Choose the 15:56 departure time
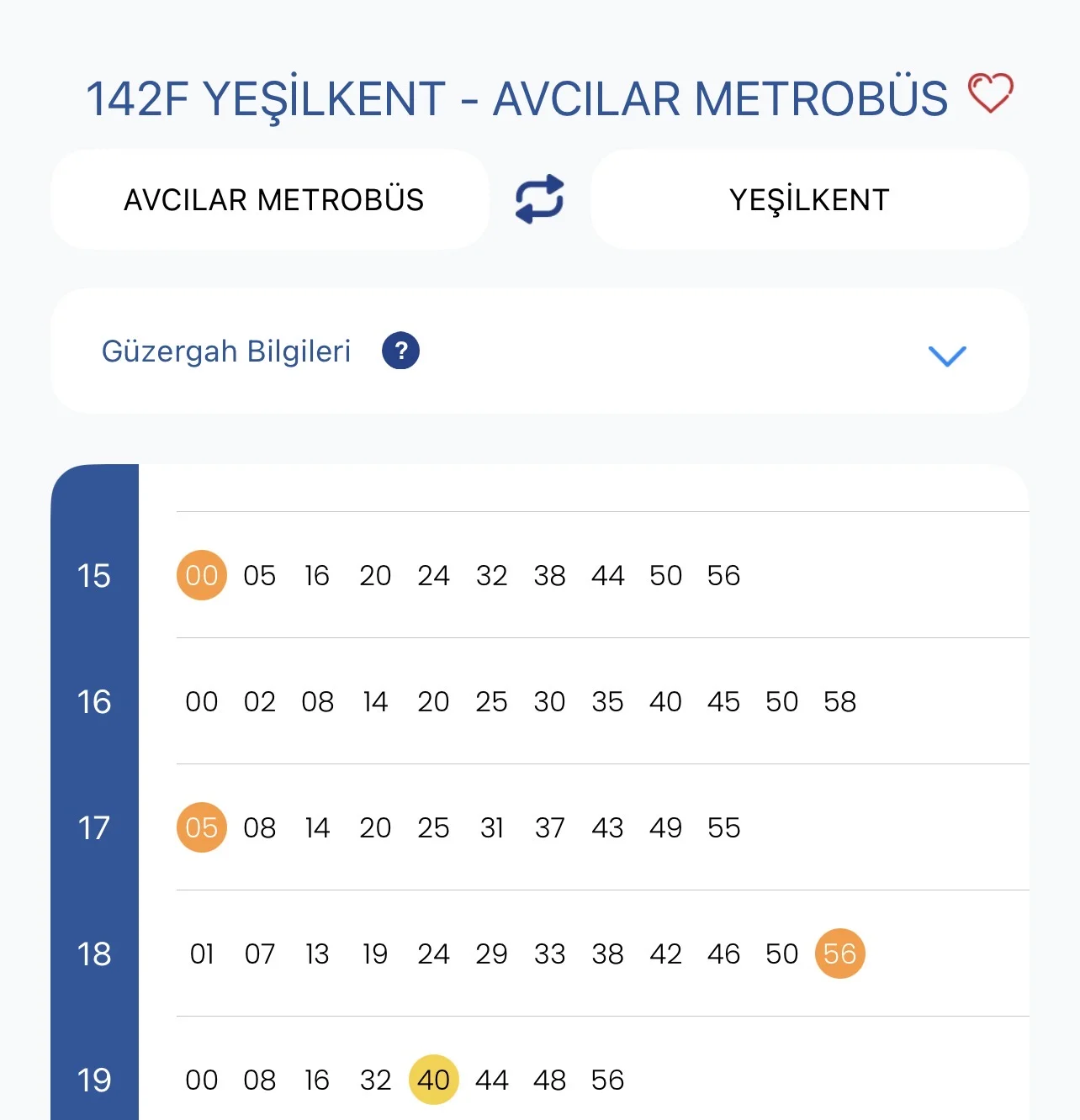This screenshot has height=1120, width=1080. coord(723,575)
